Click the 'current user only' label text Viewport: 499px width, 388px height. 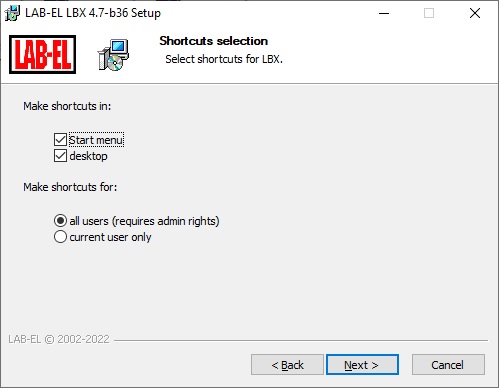[x=110, y=237]
